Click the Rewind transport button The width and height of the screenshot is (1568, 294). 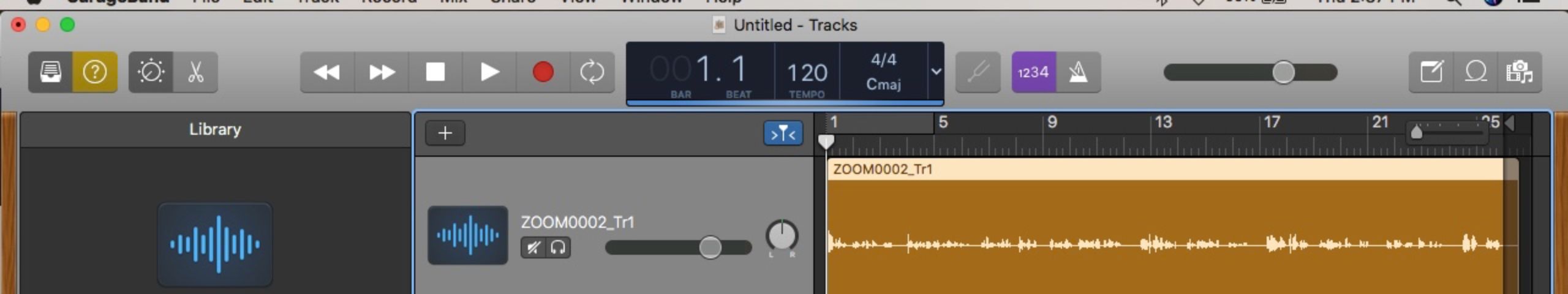[326, 72]
